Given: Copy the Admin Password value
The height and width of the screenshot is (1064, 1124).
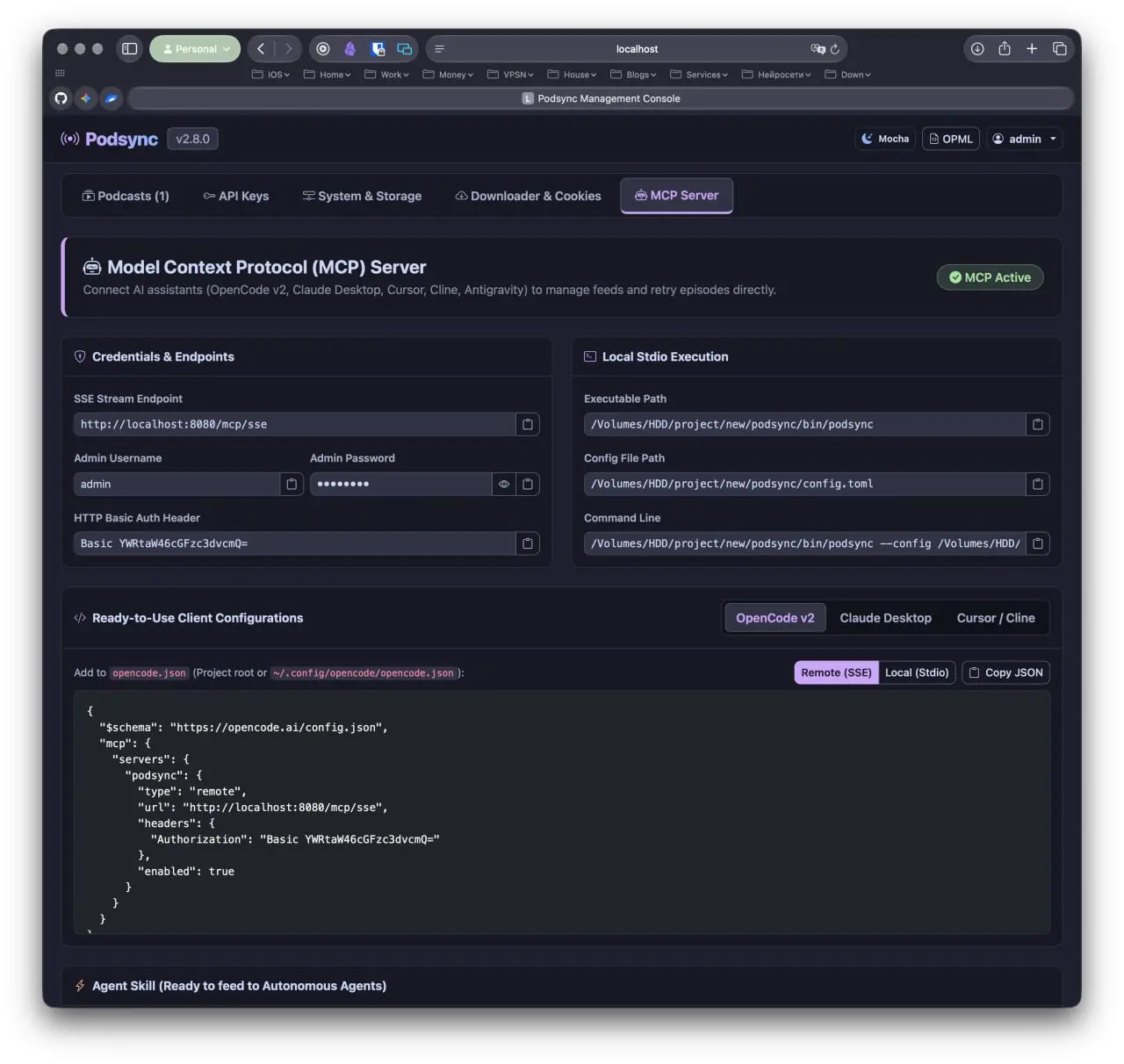Looking at the screenshot, I should (x=528, y=484).
